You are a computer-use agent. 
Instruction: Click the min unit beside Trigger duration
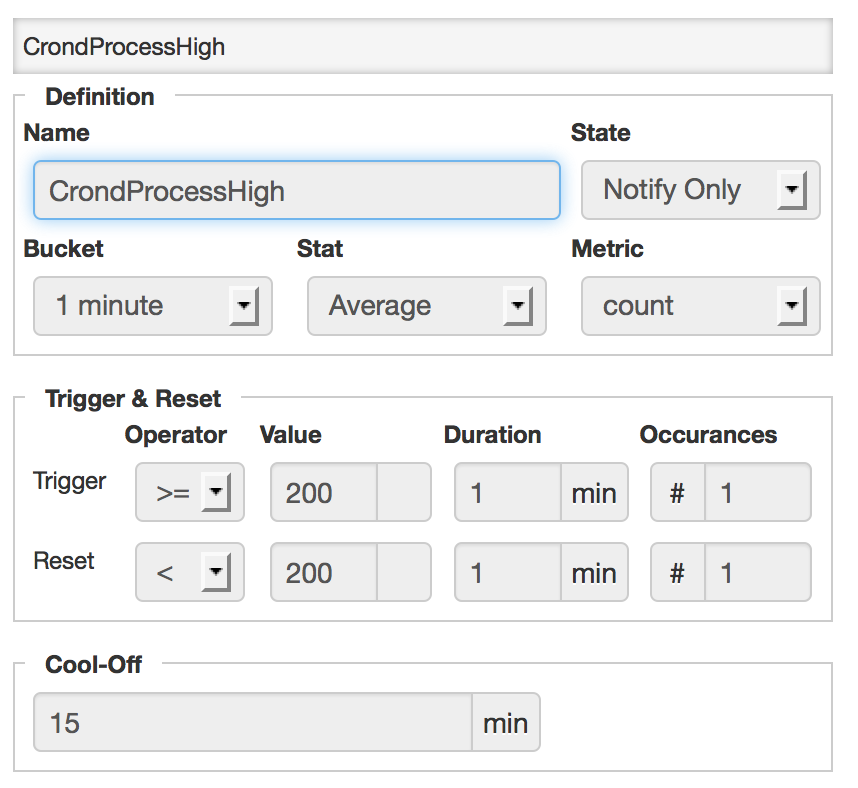594,492
